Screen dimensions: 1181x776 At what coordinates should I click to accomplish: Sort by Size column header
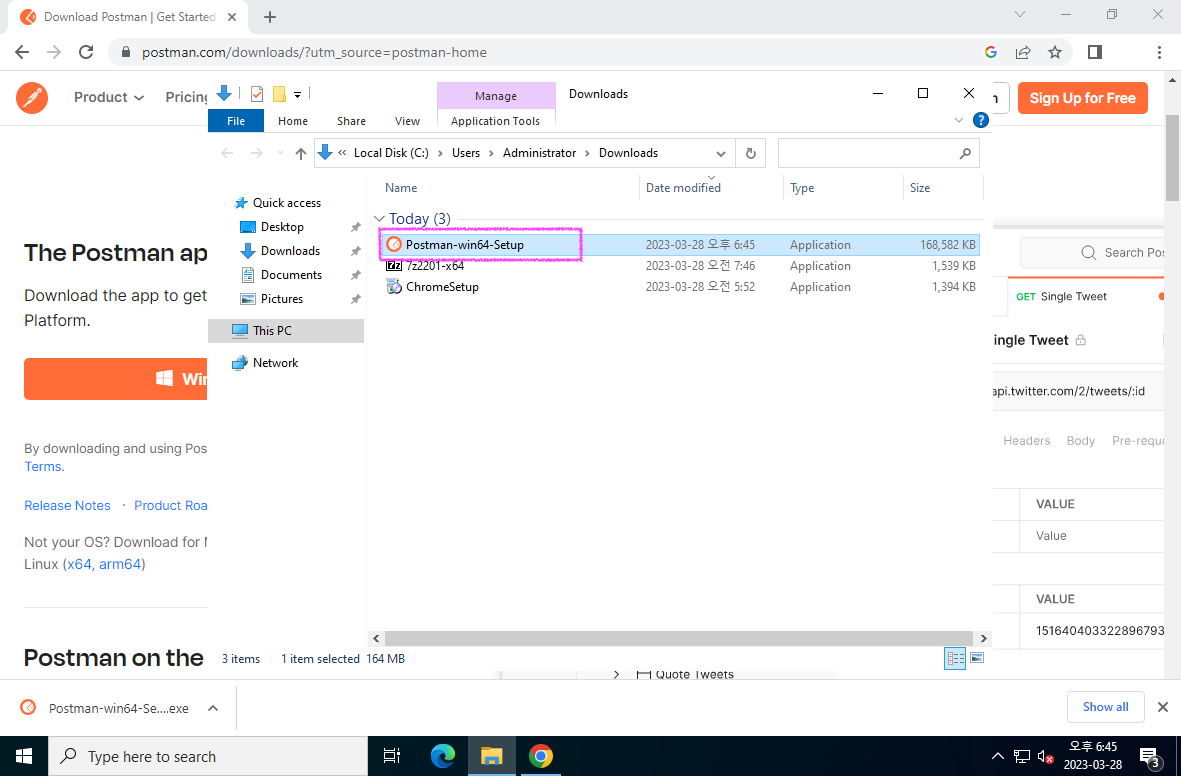[x=920, y=188]
